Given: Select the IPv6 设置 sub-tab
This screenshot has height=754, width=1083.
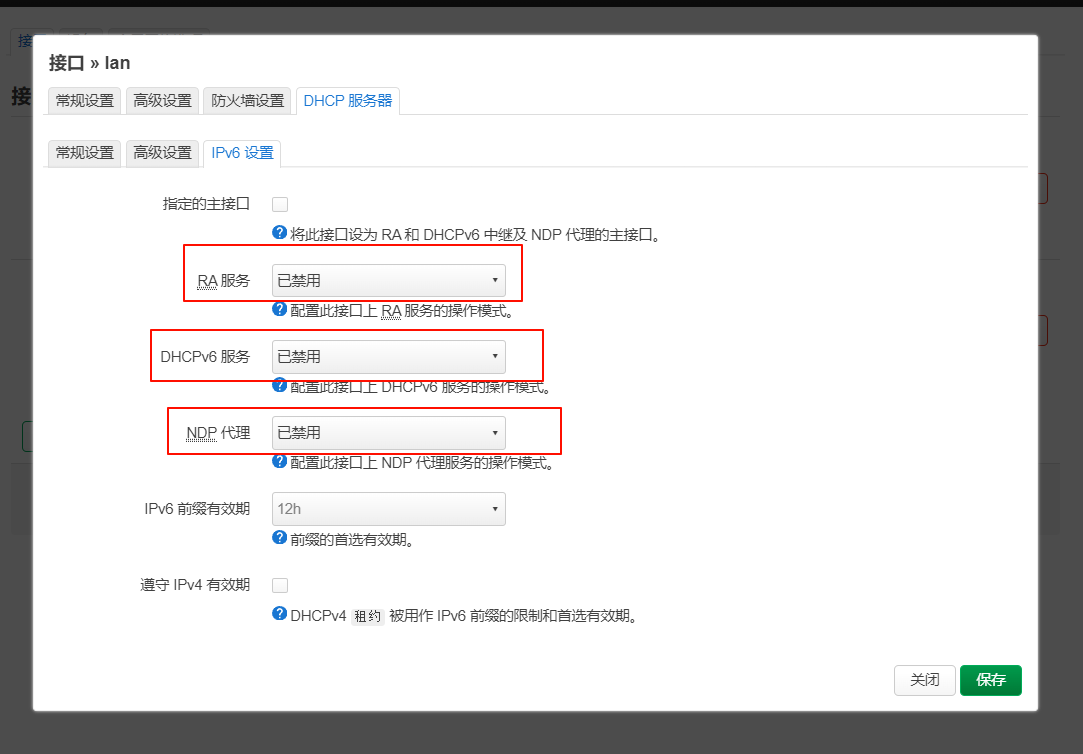Looking at the screenshot, I should click(242, 153).
